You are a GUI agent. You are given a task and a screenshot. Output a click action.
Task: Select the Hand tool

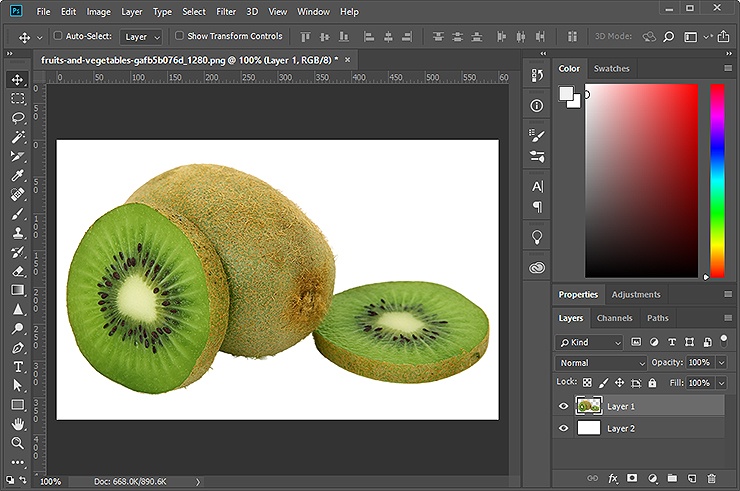(x=18, y=424)
